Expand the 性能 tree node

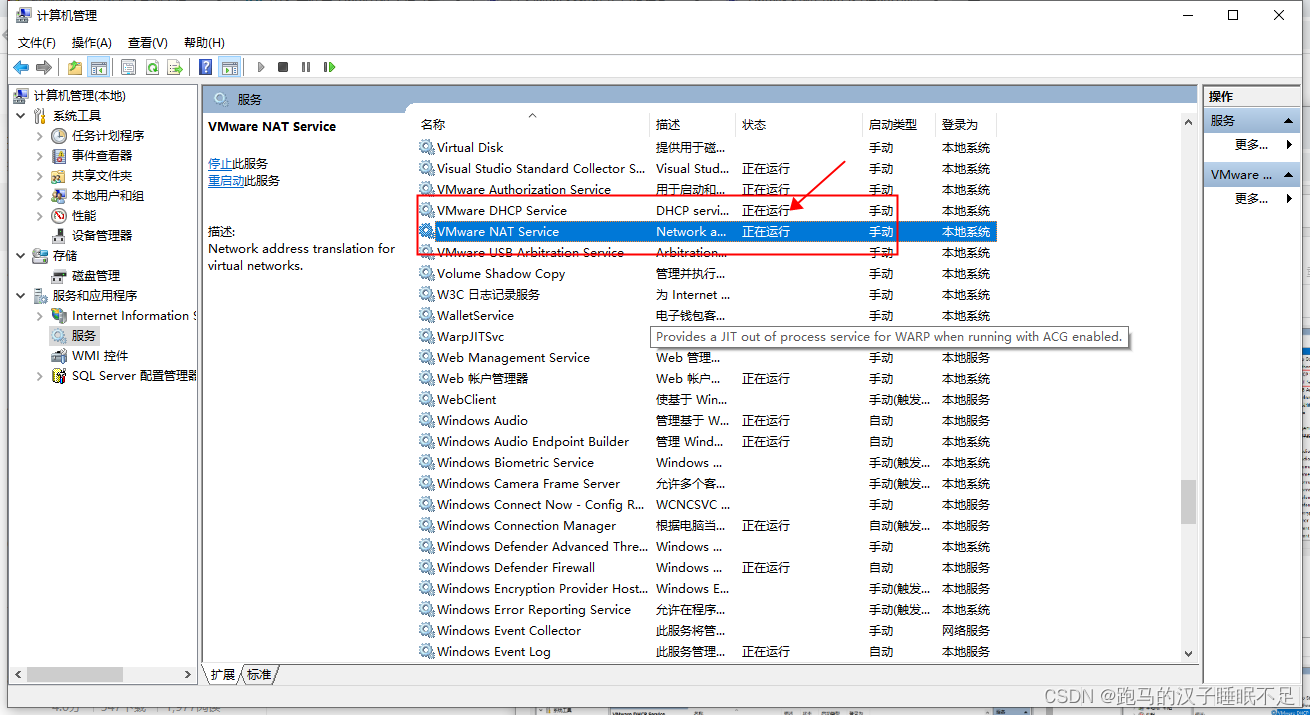pos(40,215)
